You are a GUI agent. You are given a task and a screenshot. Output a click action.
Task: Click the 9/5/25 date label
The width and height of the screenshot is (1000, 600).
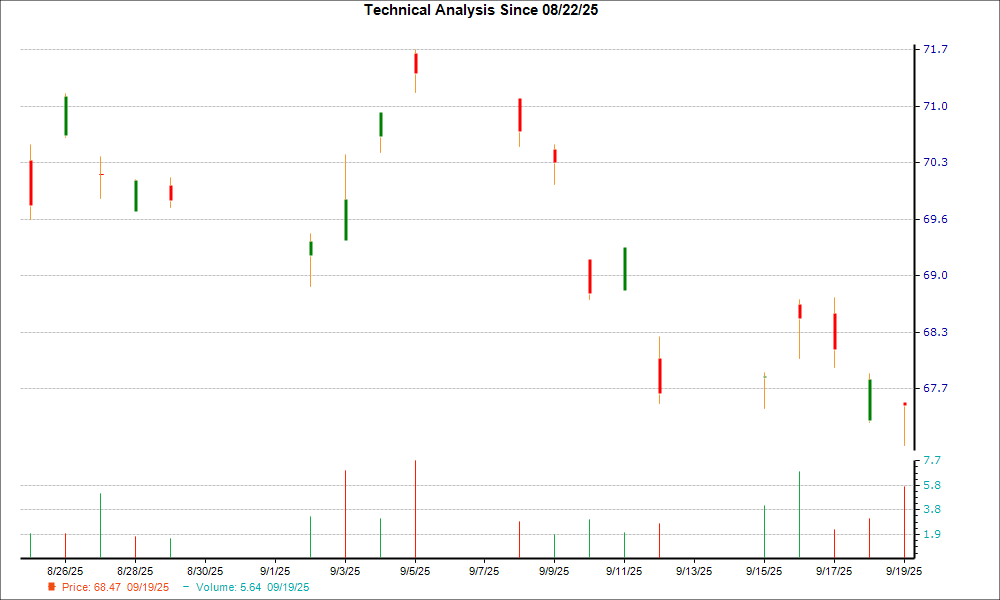pos(415,571)
